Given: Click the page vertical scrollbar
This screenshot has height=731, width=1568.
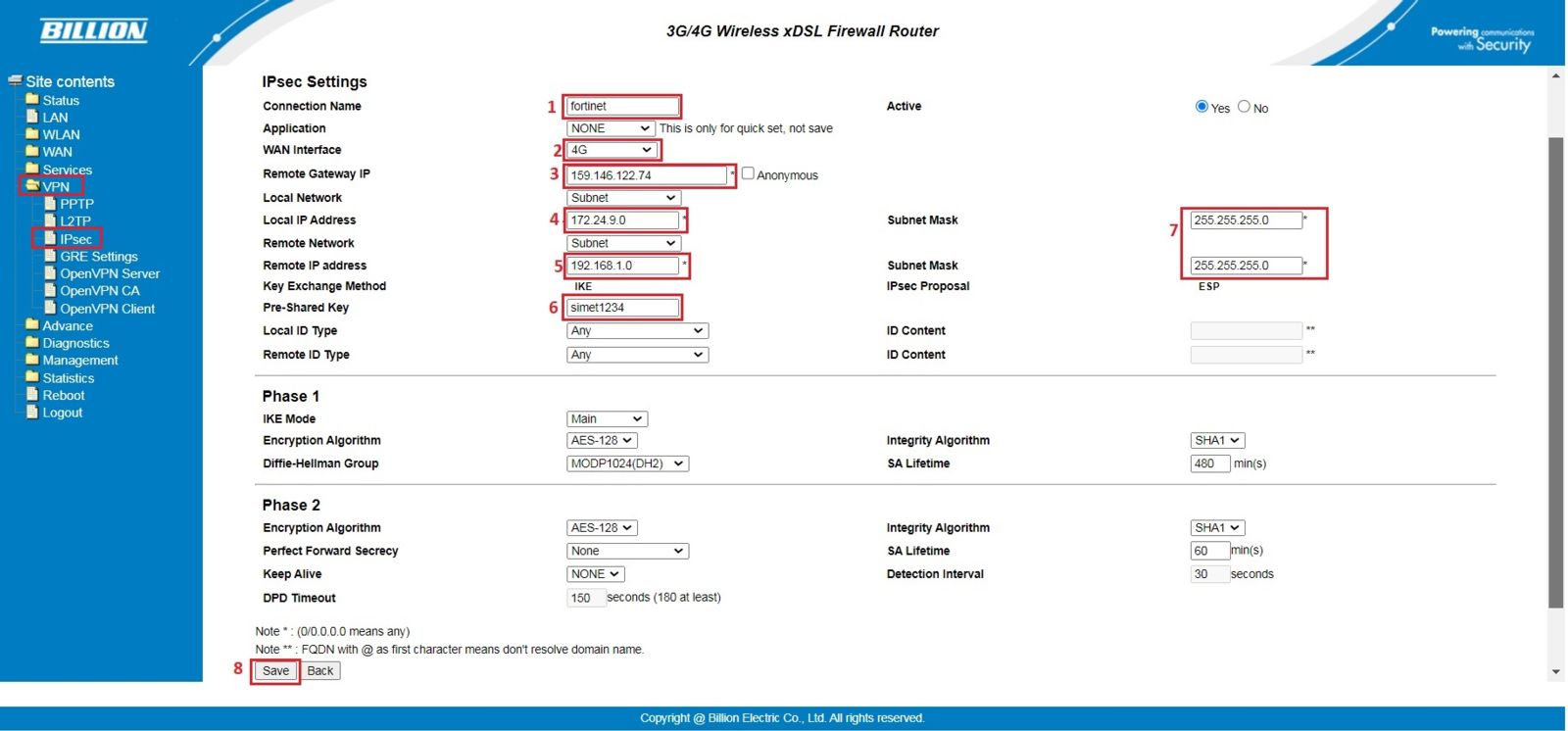Looking at the screenshot, I should (x=1556, y=372).
